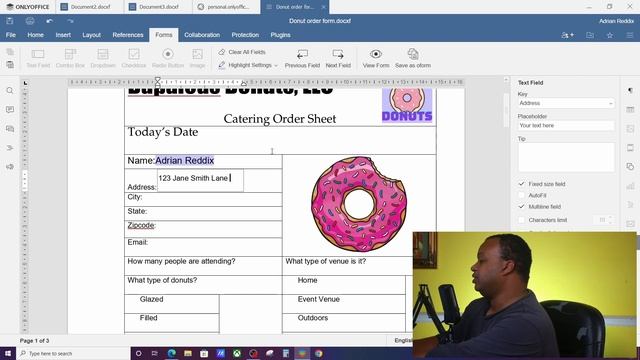Mark document as favorite with star
Image resolution: width=640 pixels, height=360 pixels.
[x=610, y=35]
